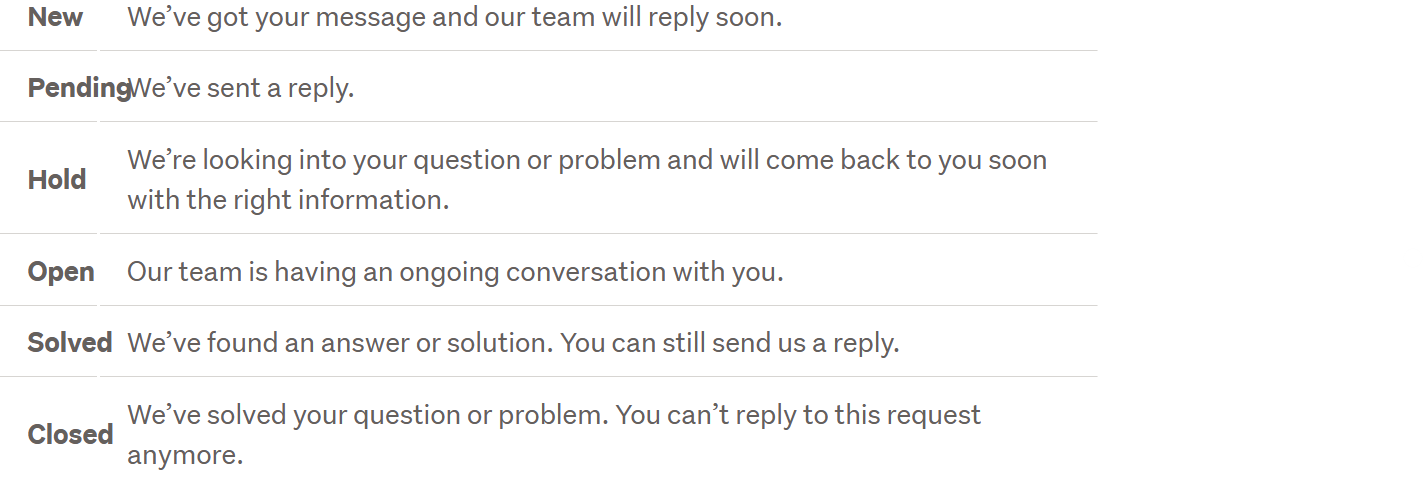Click the line "with the right information."
Screen dimensions: 1423x481
[288, 200]
